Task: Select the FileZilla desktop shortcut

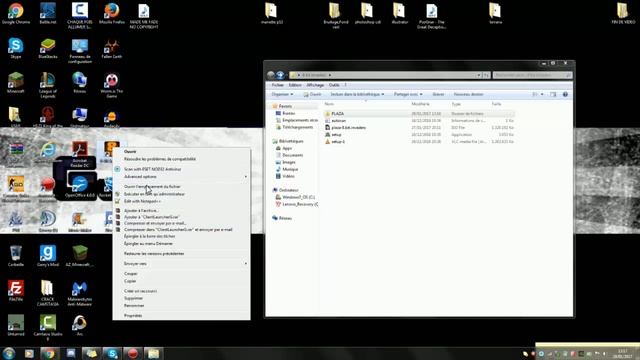Action: tap(16, 291)
